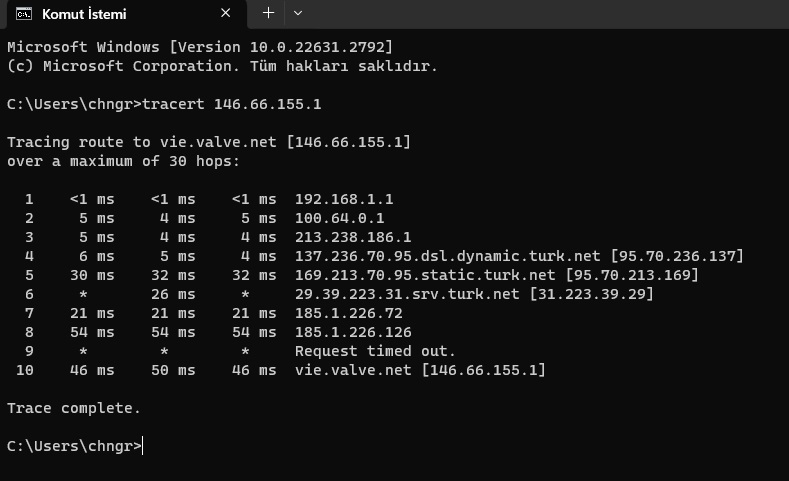Select the Komut İstemi tab title
The height and width of the screenshot is (481, 789).
(84, 14)
